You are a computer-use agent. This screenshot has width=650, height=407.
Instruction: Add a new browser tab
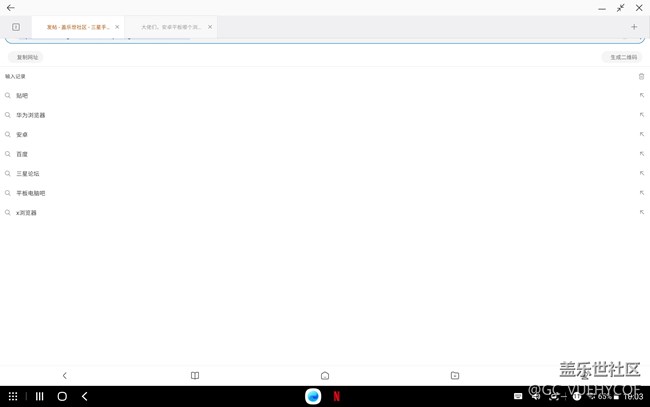(x=634, y=27)
